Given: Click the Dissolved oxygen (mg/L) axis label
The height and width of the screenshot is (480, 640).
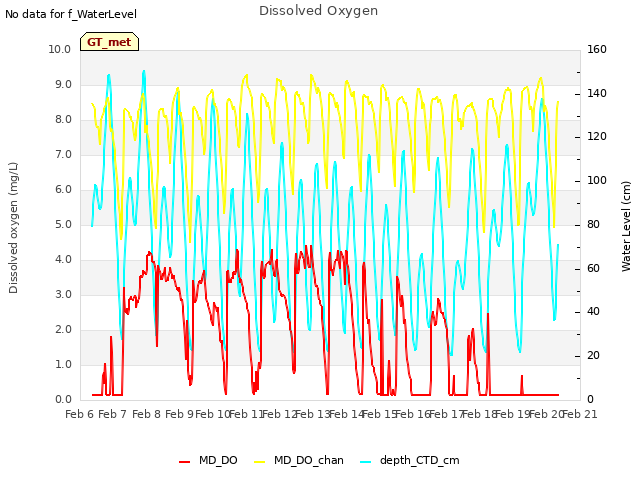Looking at the screenshot, I should click(x=13, y=228).
